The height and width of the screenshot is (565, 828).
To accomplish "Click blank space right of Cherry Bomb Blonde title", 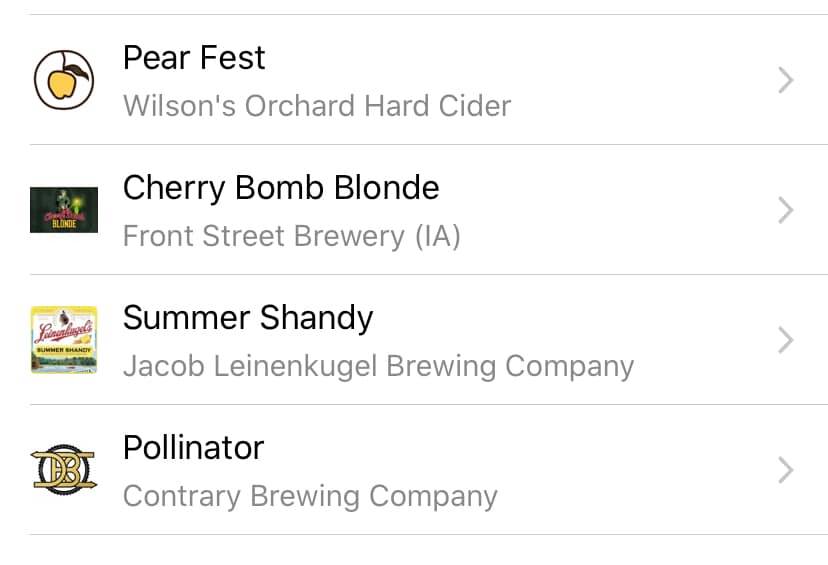I will pyautogui.click(x=602, y=188).
